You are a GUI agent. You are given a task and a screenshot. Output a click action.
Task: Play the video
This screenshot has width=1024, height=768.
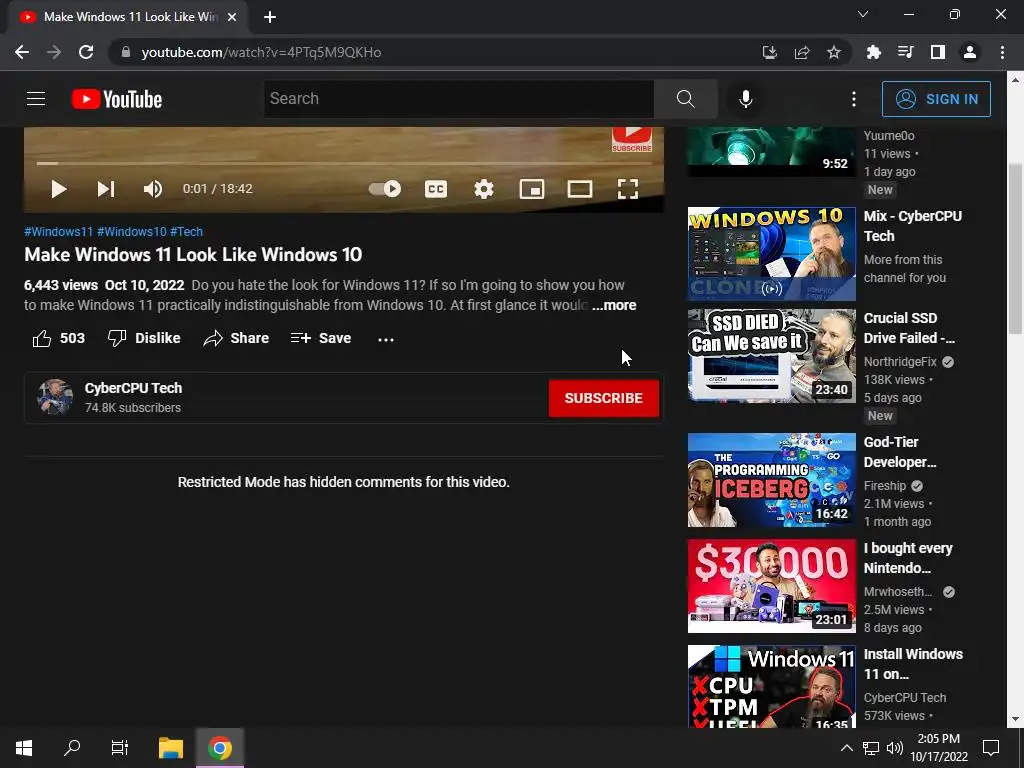click(x=59, y=189)
